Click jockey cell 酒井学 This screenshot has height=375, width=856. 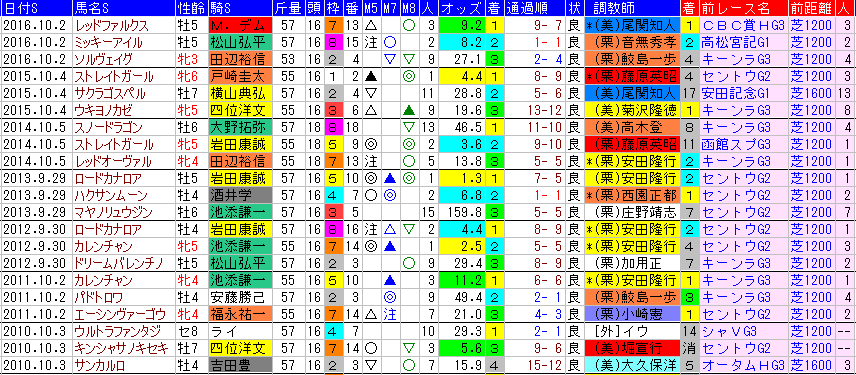[240, 195]
